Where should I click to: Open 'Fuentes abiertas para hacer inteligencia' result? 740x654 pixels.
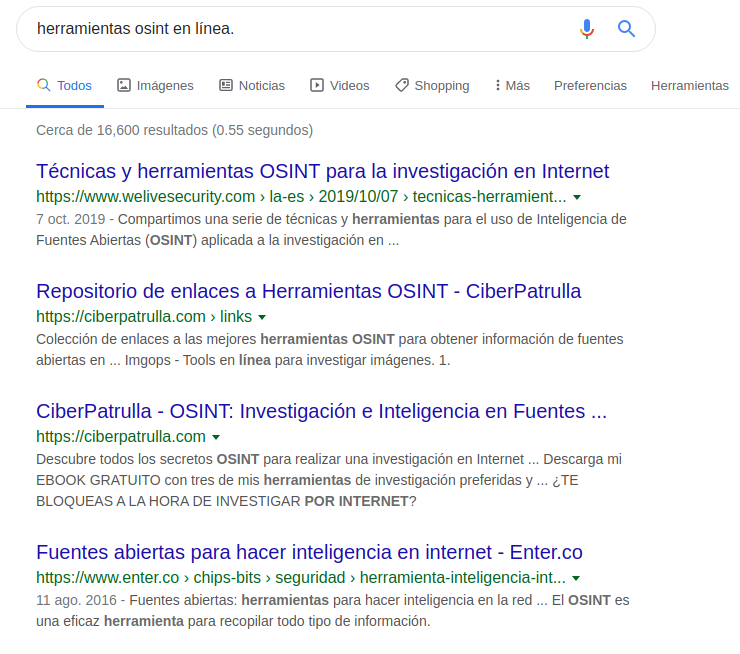point(309,552)
